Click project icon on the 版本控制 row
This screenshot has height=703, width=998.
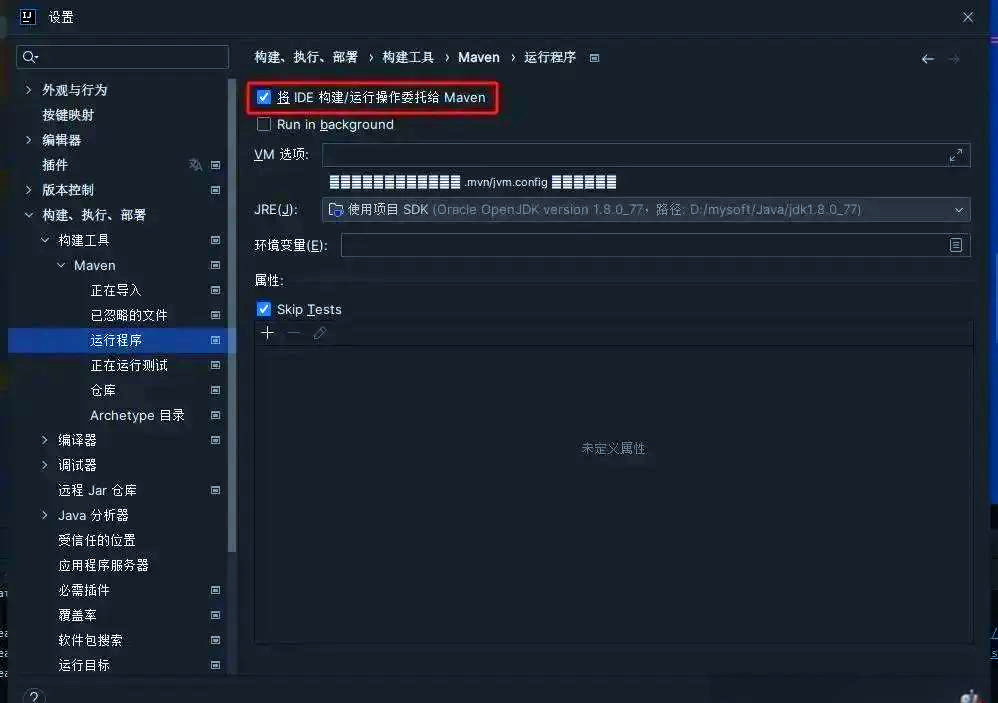pyautogui.click(x=216, y=190)
